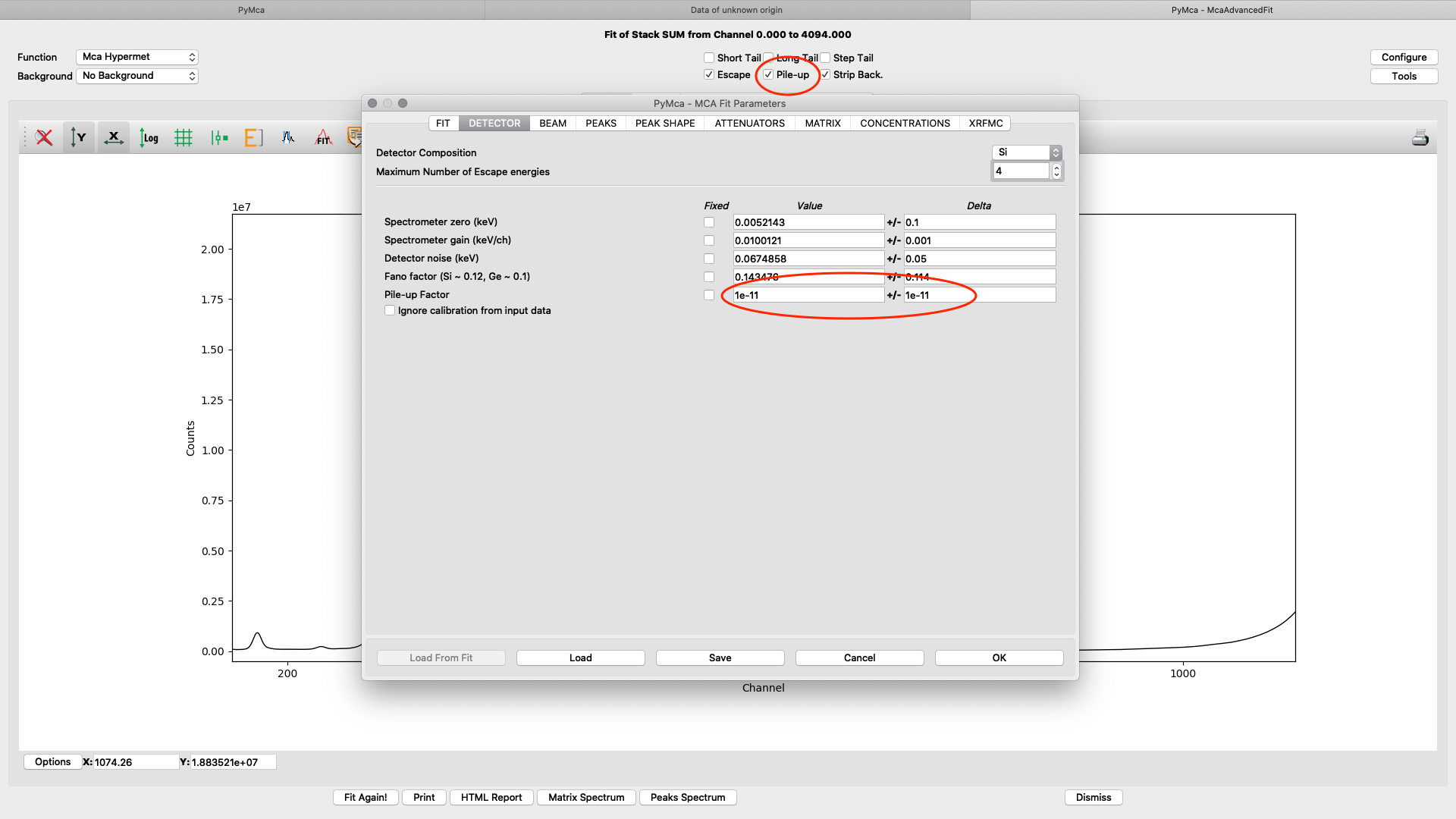The image size is (1456, 819).
Task: Uncheck the Escape checkbox
Action: pyautogui.click(x=709, y=74)
